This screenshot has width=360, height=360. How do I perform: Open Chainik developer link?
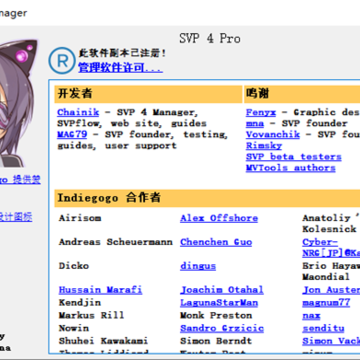78,112
